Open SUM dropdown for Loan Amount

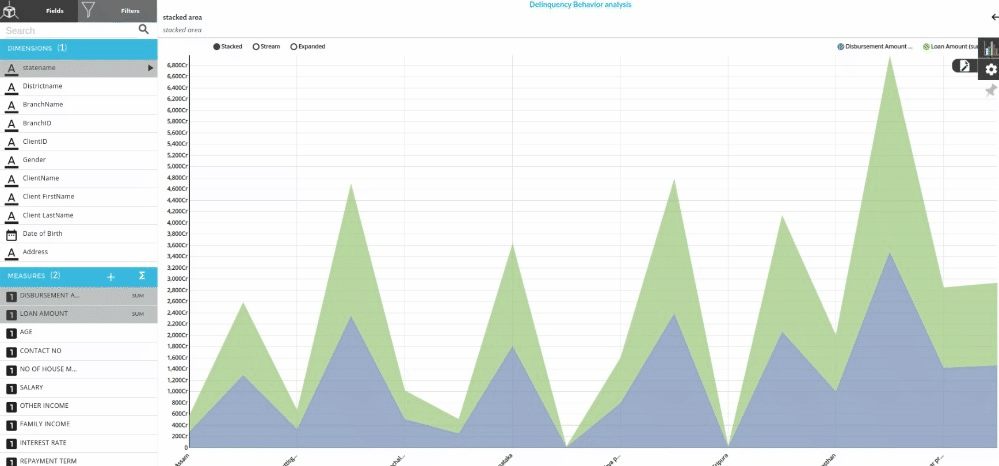click(138, 314)
